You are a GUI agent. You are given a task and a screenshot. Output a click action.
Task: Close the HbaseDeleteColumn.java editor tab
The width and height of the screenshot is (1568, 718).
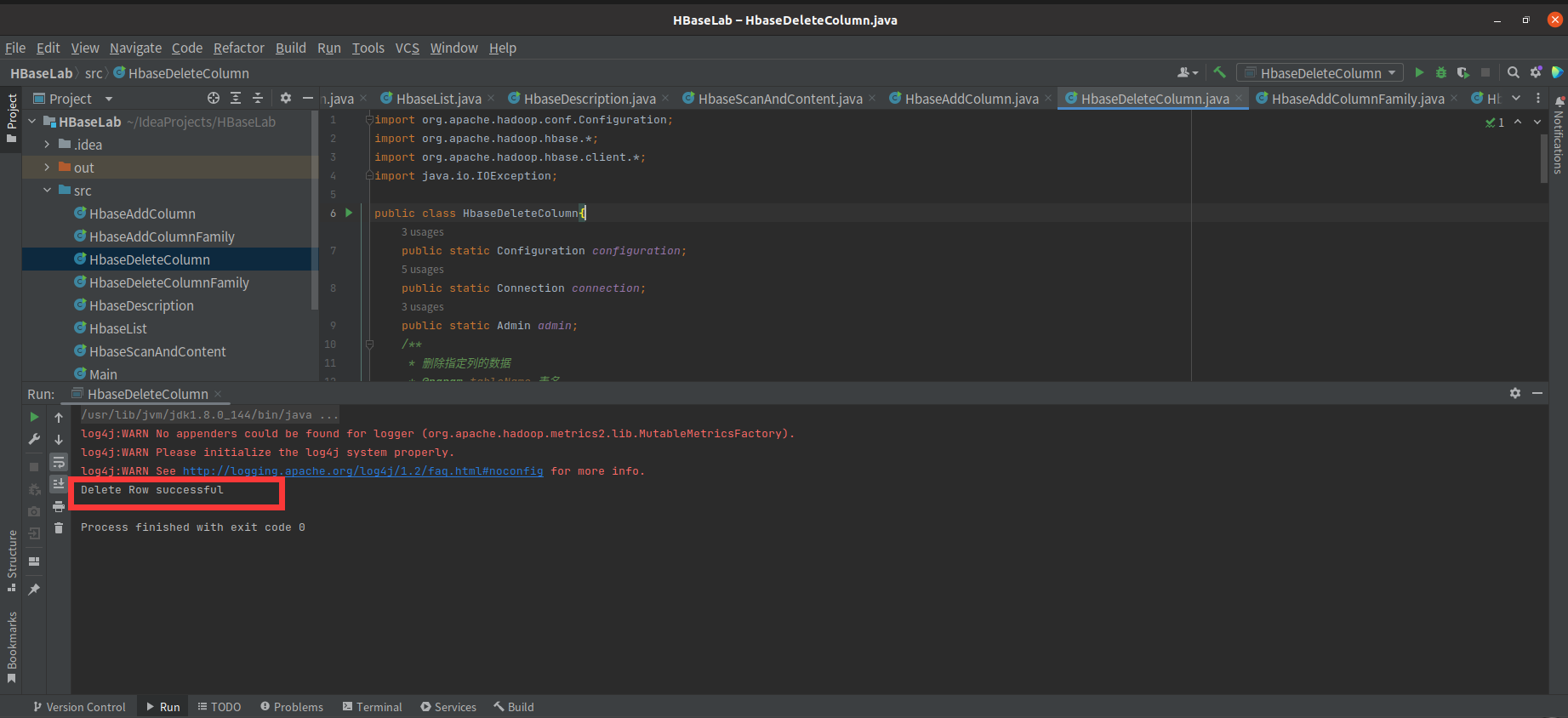coord(1239,99)
